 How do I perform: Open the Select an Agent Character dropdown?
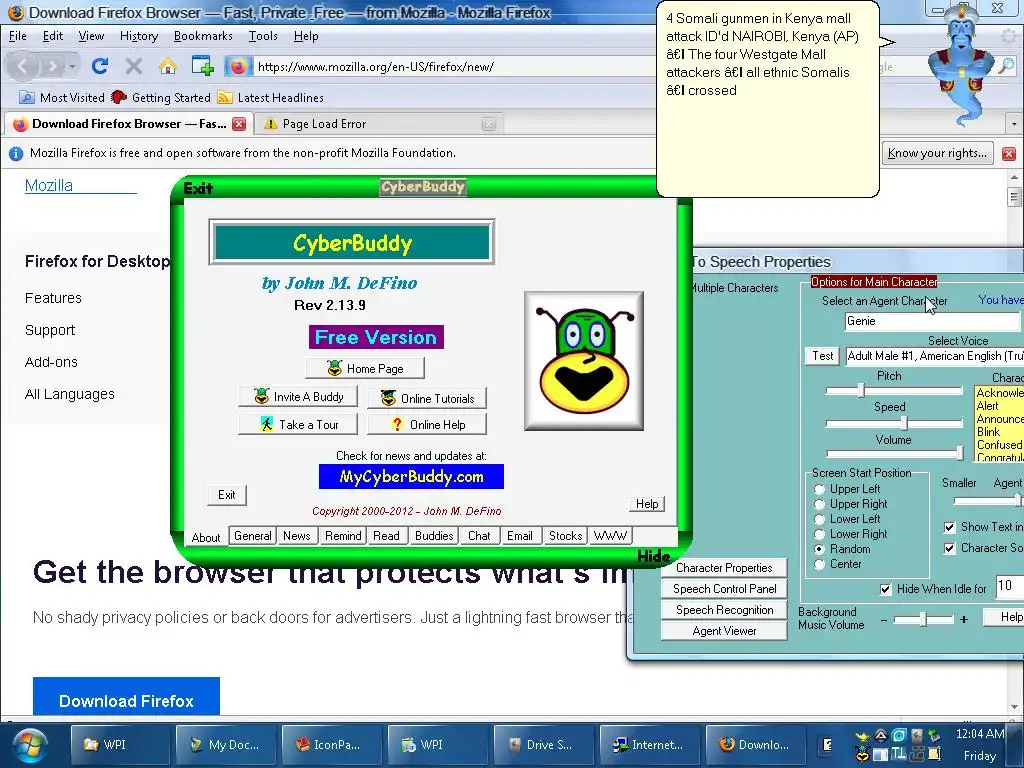click(x=934, y=321)
